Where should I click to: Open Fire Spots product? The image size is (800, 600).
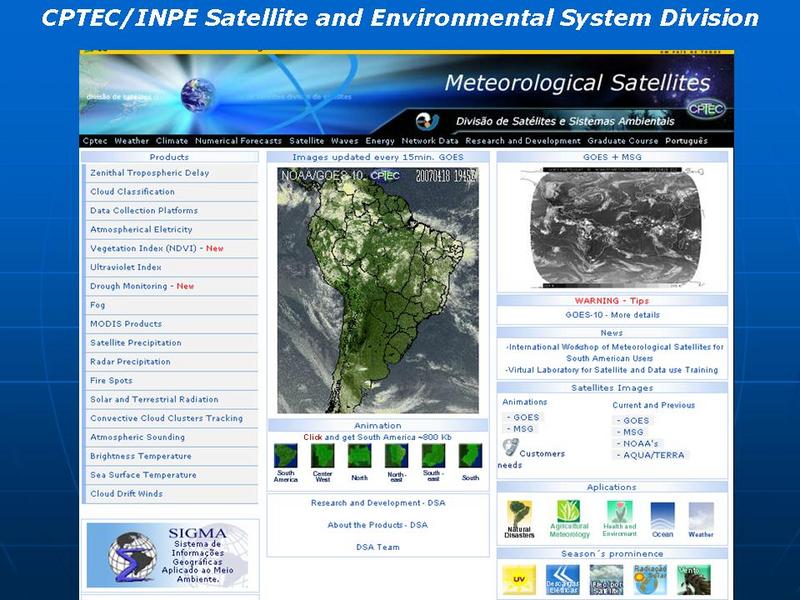[170, 381]
